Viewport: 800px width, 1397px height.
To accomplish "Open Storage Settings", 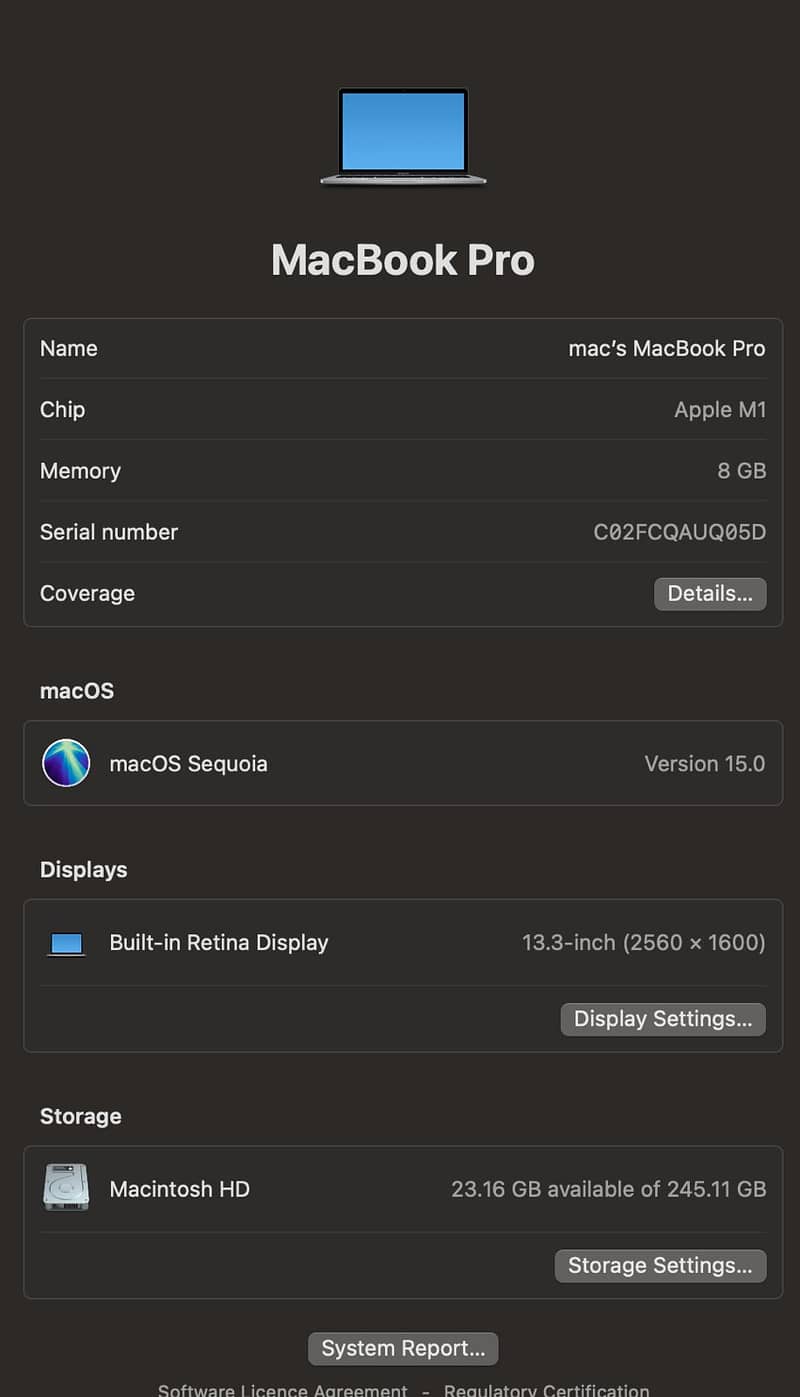I will click(x=660, y=1265).
